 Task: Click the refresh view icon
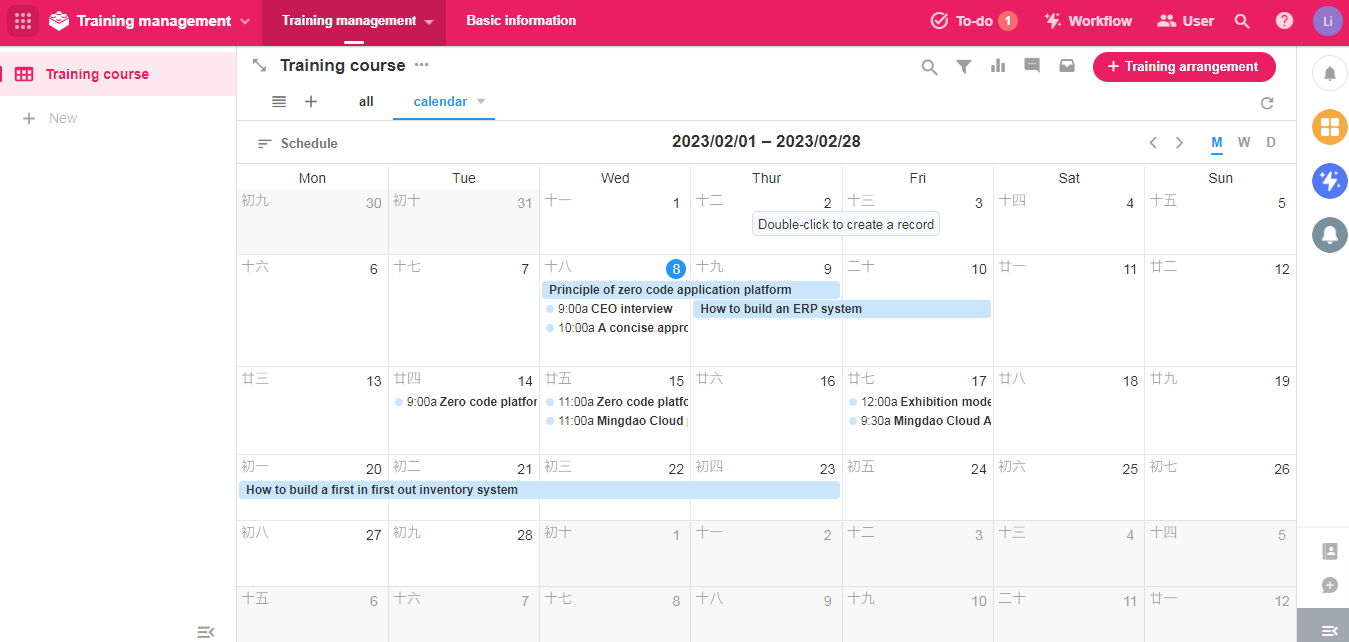click(1267, 103)
